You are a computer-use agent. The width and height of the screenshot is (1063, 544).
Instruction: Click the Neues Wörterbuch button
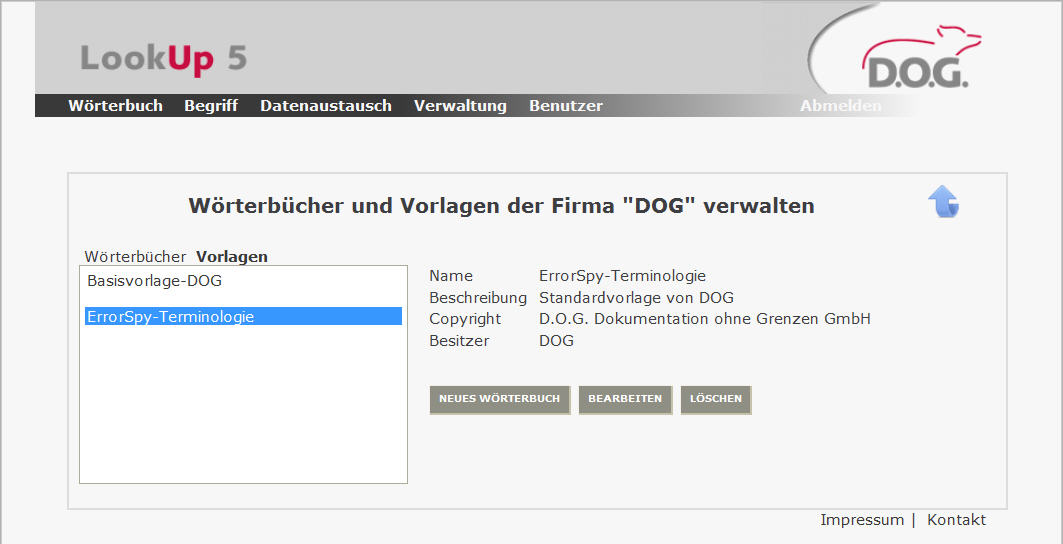click(500, 400)
